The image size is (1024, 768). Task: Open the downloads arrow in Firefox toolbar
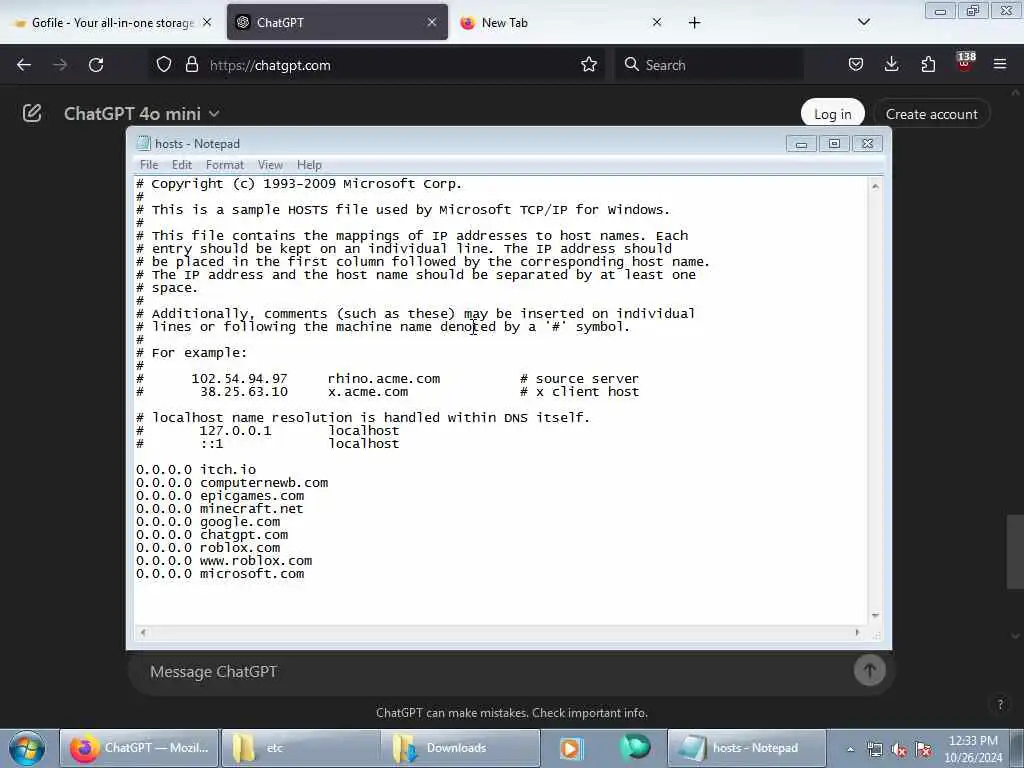coord(891,65)
